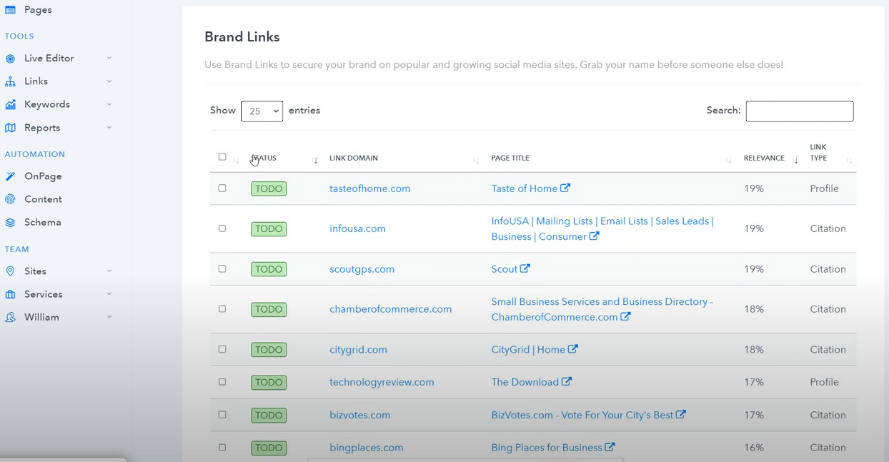Check the chamberofcommerce.com row checkbox
The width and height of the screenshot is (889, 462).
pos(222,308)
